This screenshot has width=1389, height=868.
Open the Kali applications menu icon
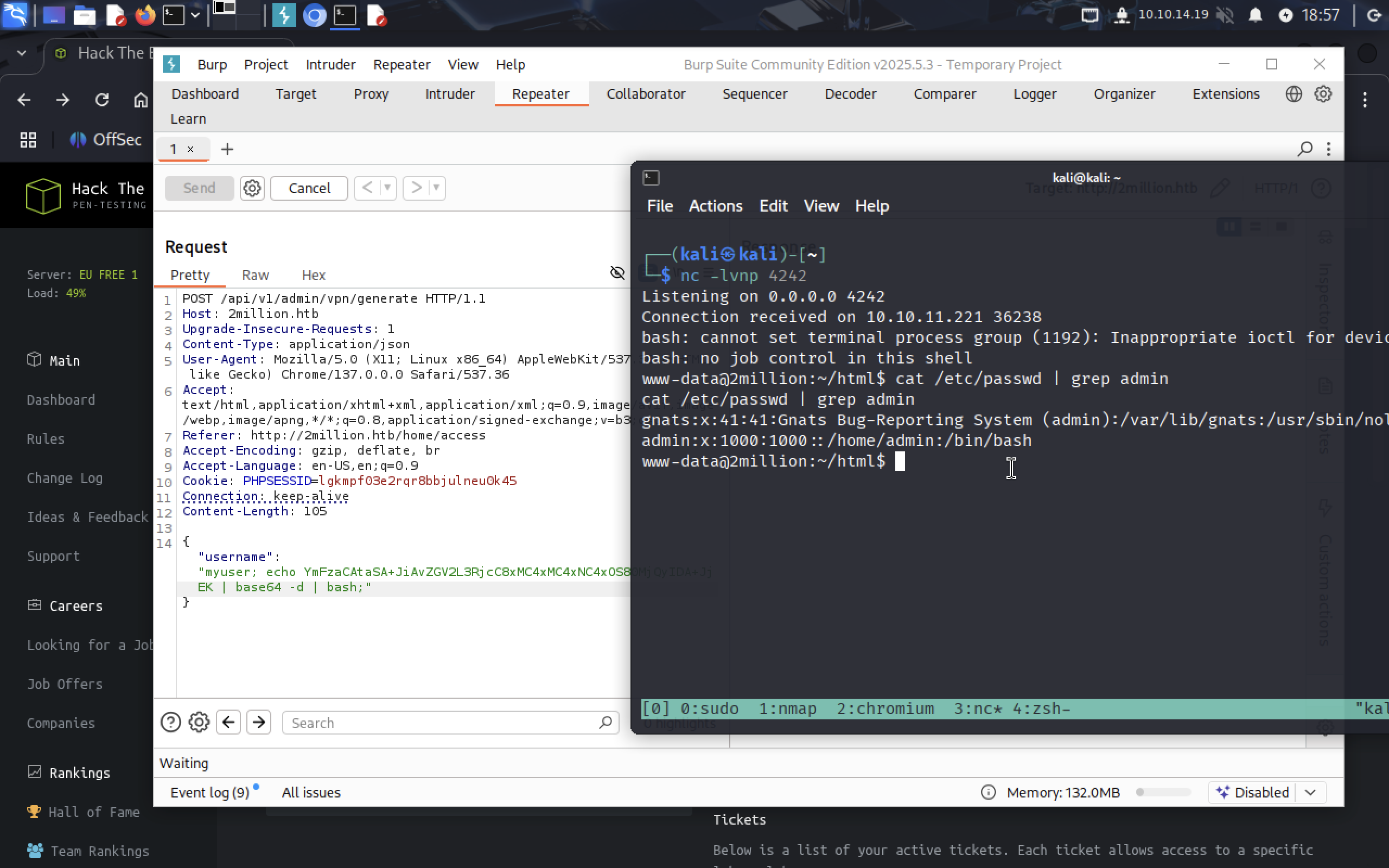click(x=15, y=15)
